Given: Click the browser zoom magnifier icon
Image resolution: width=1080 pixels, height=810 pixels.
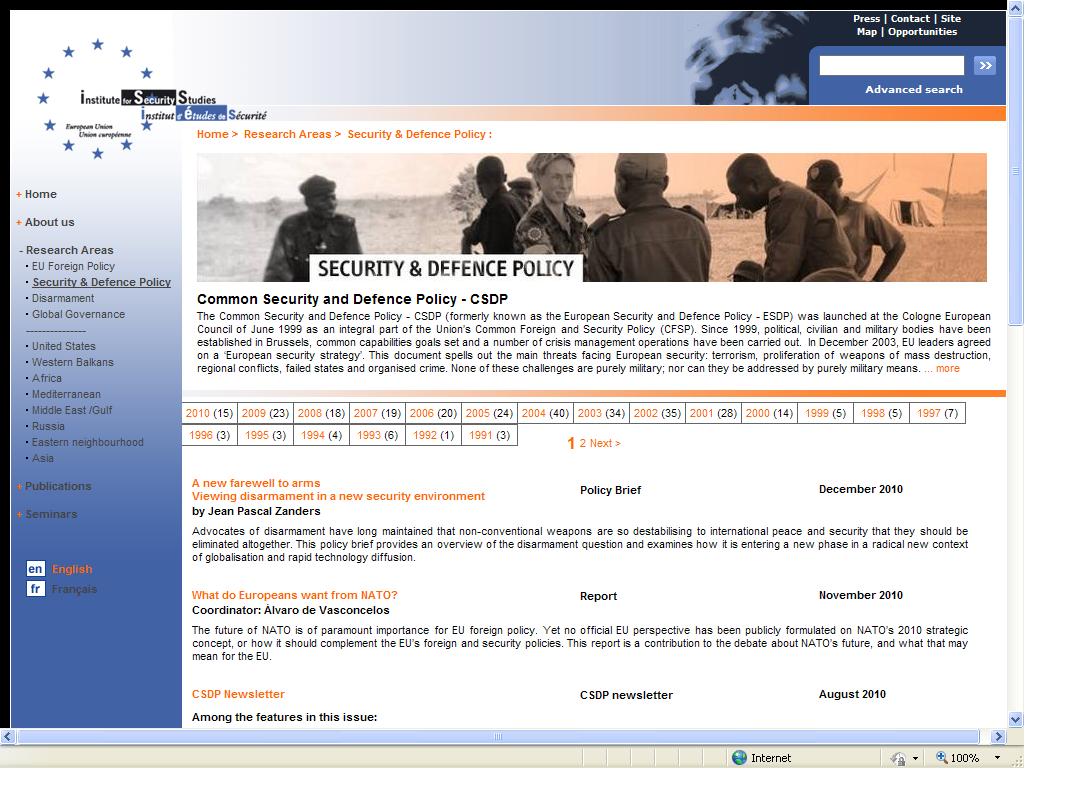Looking at the screenshot, I should [942, 758].
